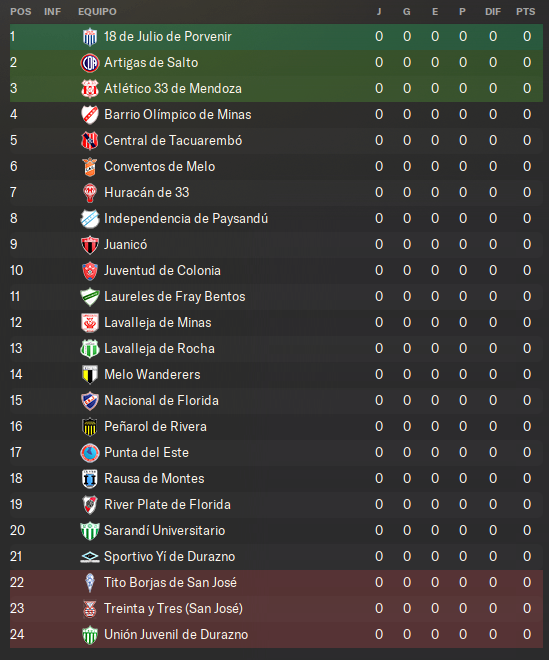The width and height of the screenshot is (549, 660).
Task: Click the Melo Wanderers shield icon
Action: tap(90, 375)
